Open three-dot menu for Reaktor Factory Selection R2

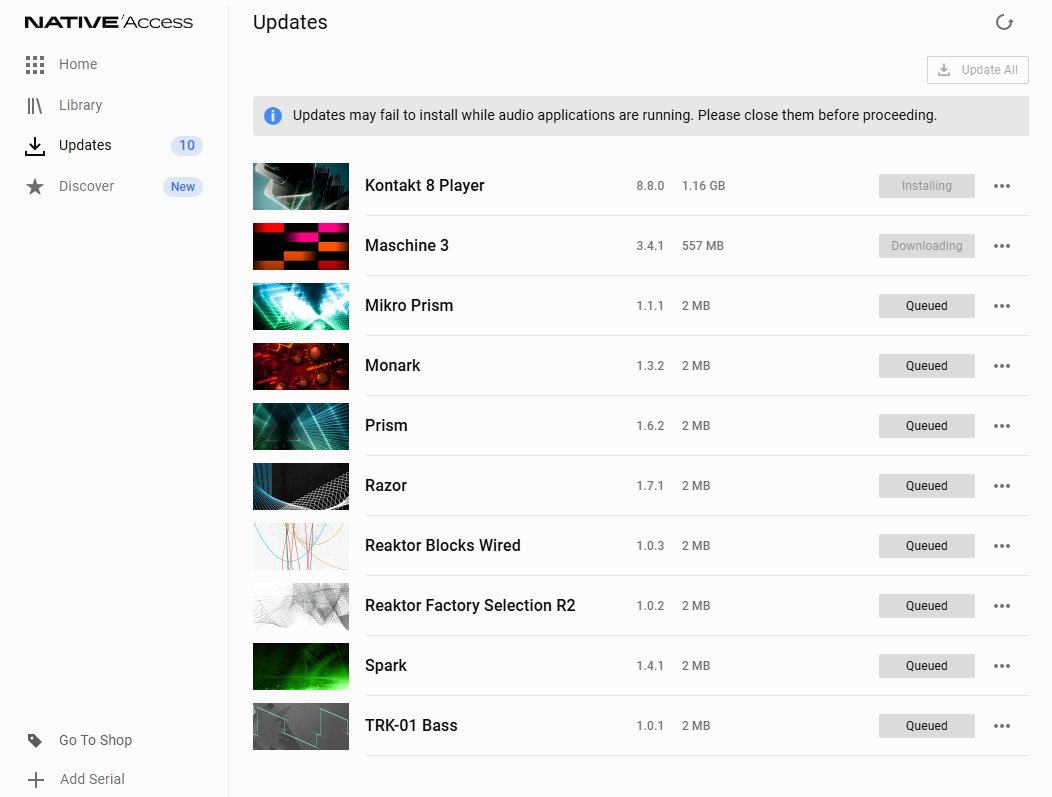tap(1002, 606)
